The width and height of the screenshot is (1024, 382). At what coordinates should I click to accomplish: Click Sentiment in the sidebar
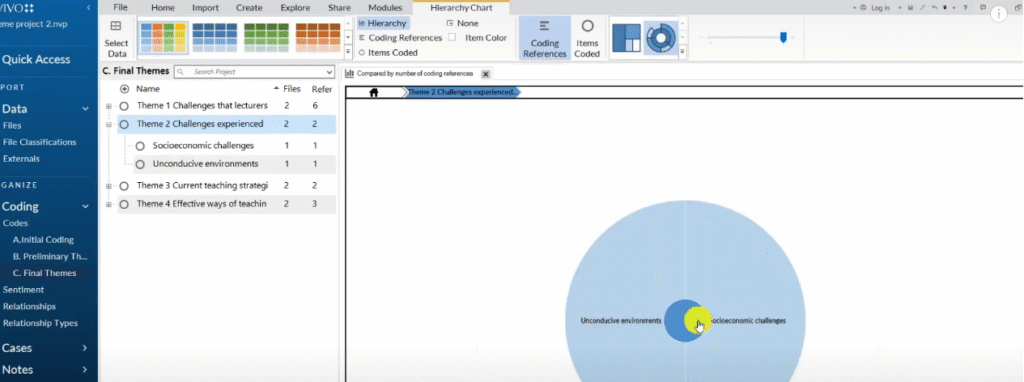(x=24, y=289)
